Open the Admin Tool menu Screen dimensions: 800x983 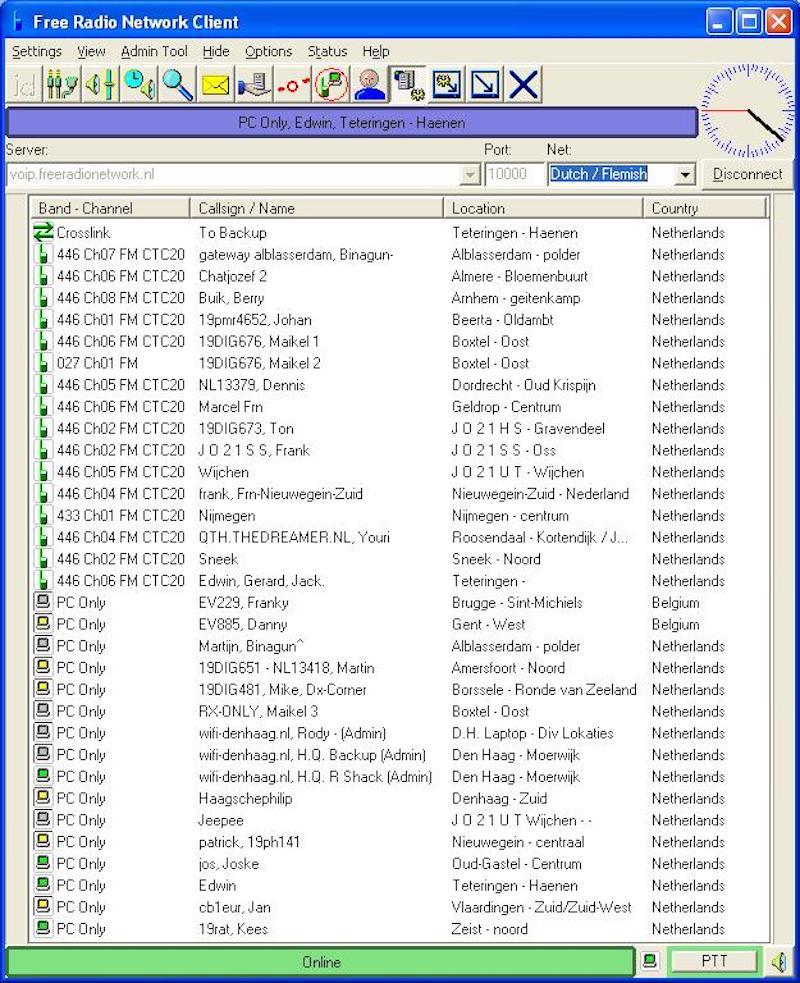pos(154,51)
